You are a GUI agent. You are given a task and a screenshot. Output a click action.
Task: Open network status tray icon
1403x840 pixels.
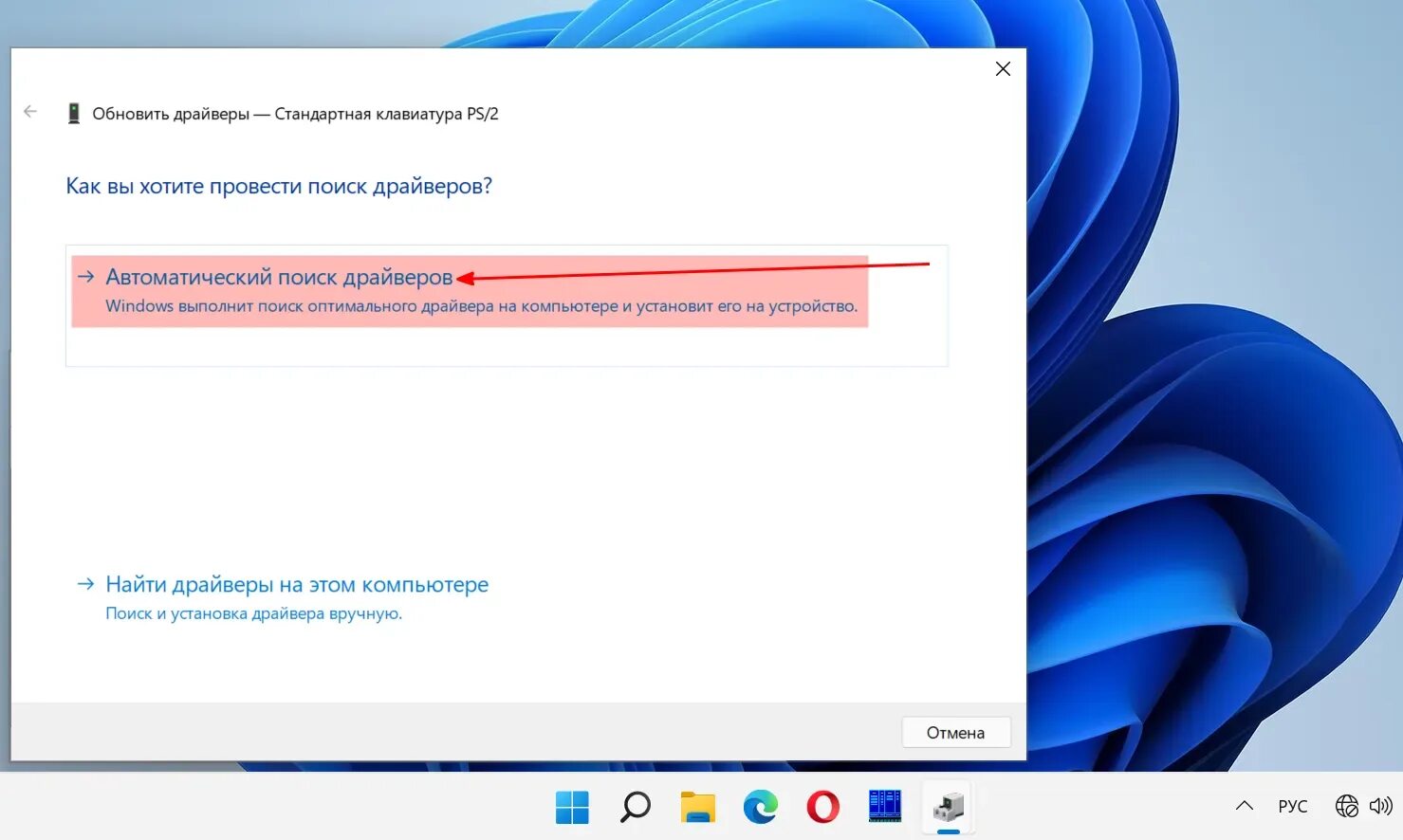(x=1347, y=806)
